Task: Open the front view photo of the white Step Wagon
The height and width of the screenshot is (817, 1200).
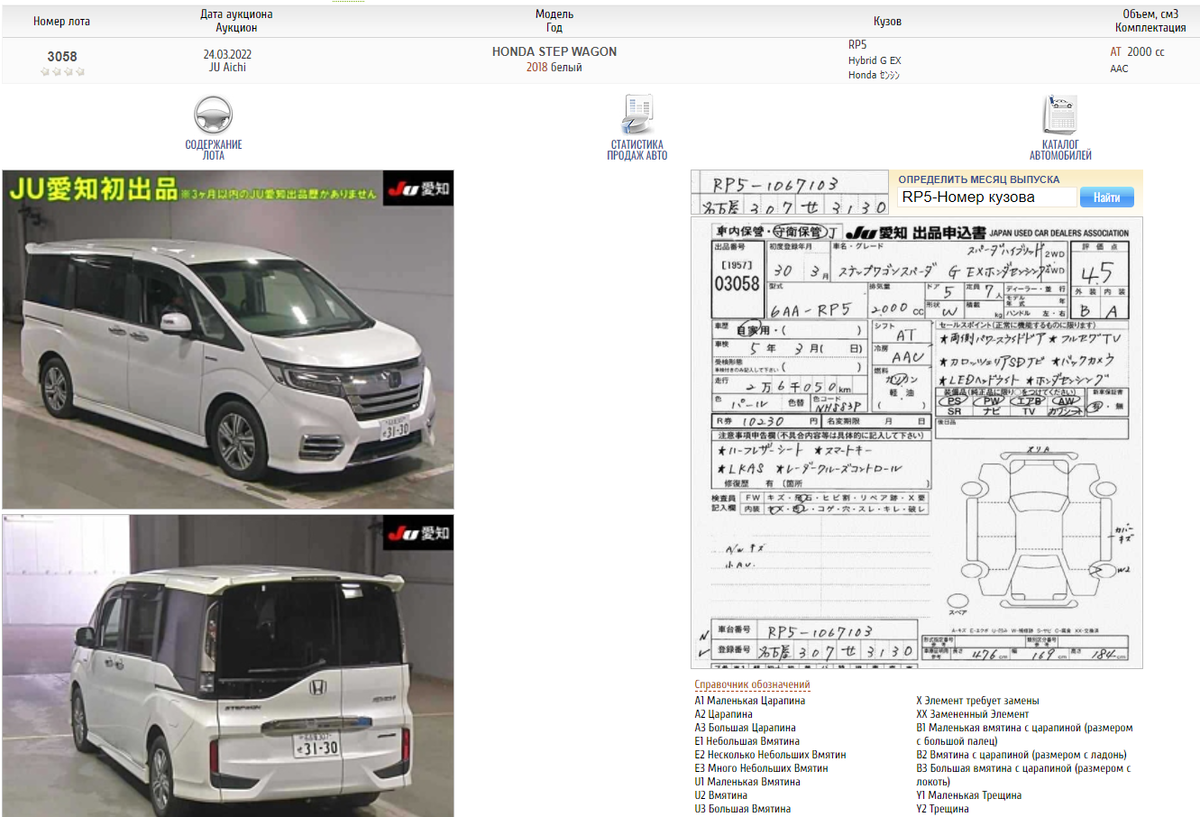Action: [x=228, y=339]
